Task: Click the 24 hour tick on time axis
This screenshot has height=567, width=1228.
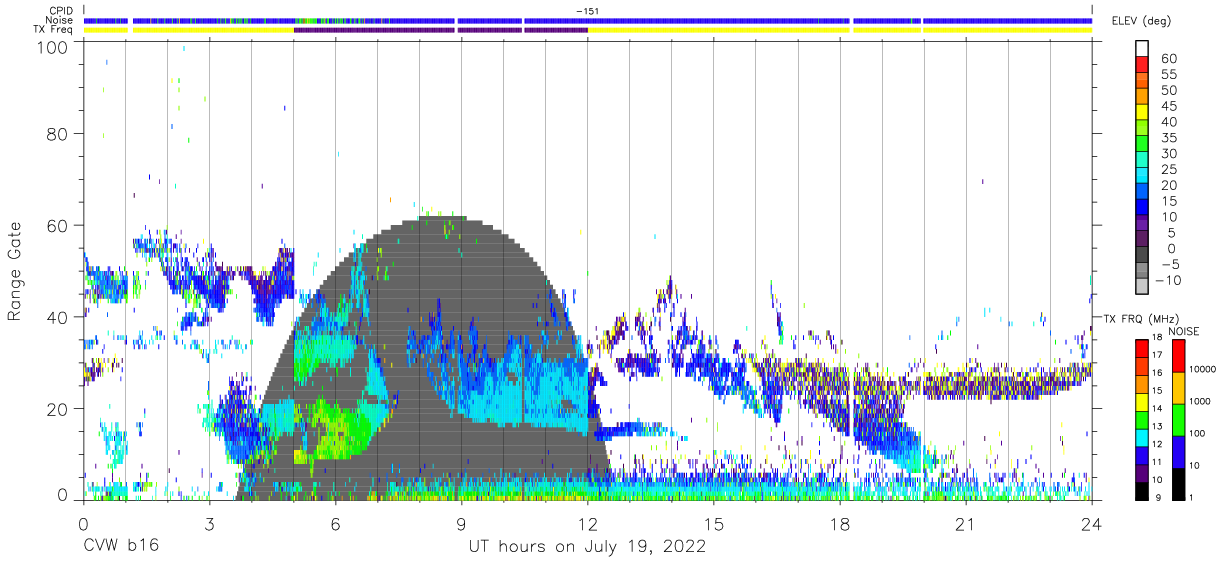Action: pos(1092,523)
